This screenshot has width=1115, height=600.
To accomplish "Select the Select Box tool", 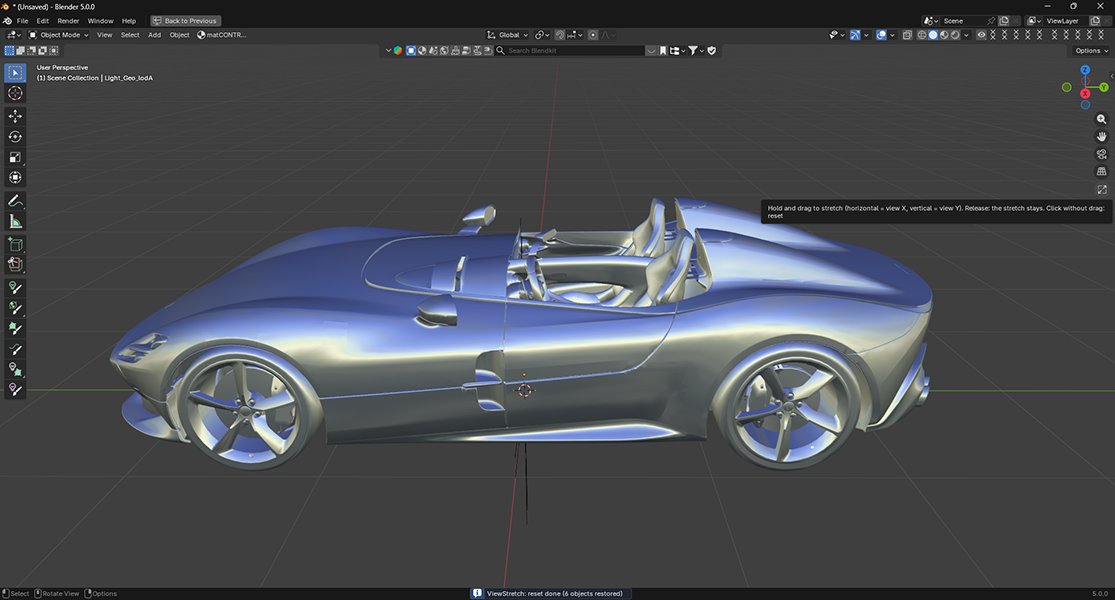I will (x=15, y=73).
